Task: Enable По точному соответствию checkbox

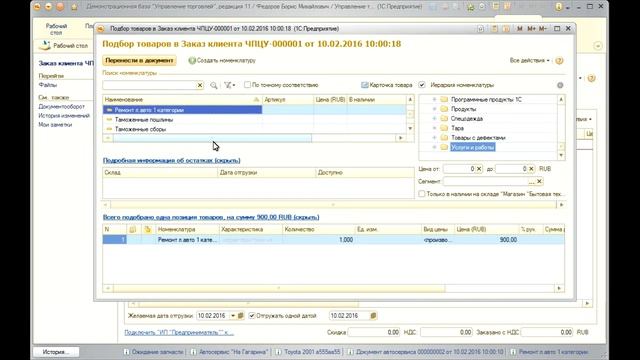Action: pyautogui.click(x=247, y=85)
